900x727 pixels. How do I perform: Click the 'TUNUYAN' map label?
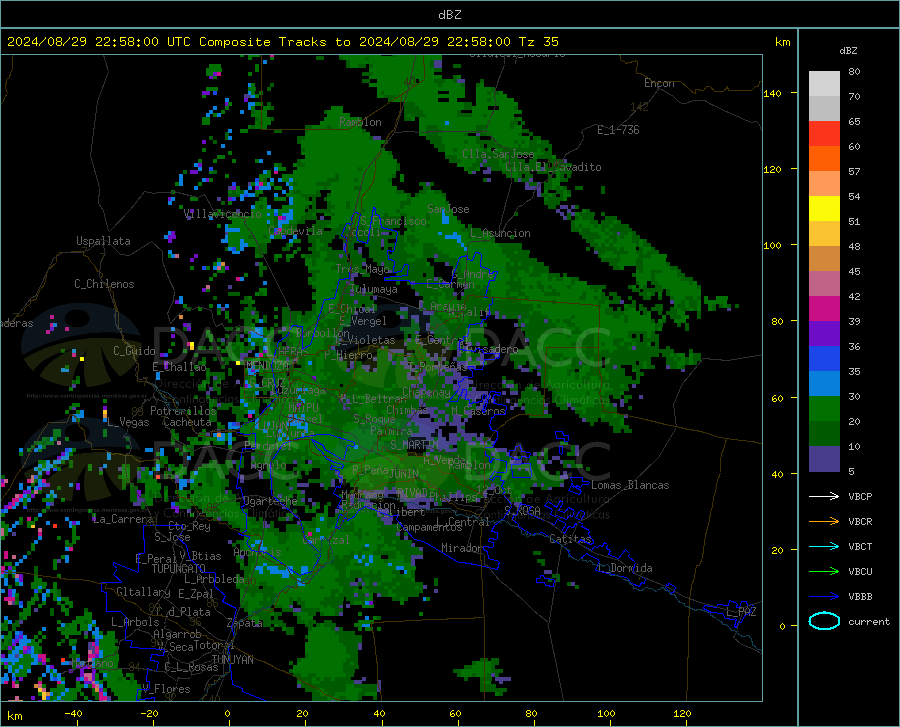pos(232,660)
